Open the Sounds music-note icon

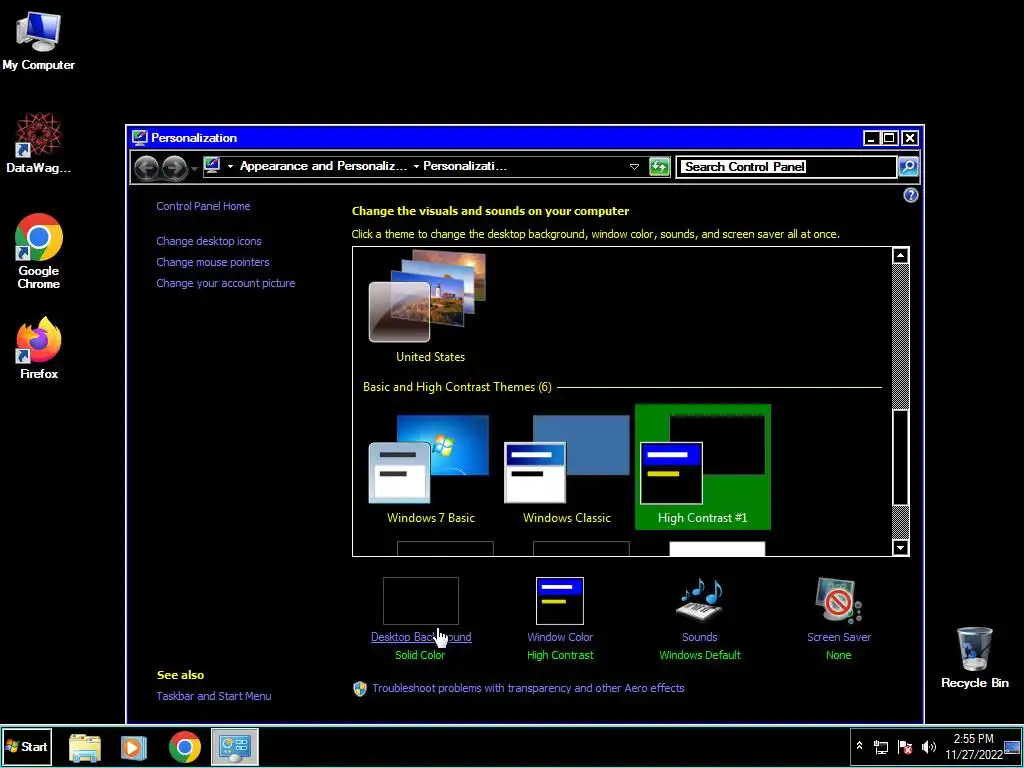[700, 600]
